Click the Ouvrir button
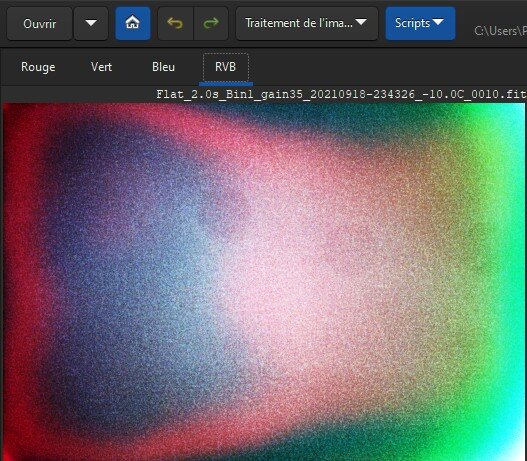527x461 pixels. point(39,24)
